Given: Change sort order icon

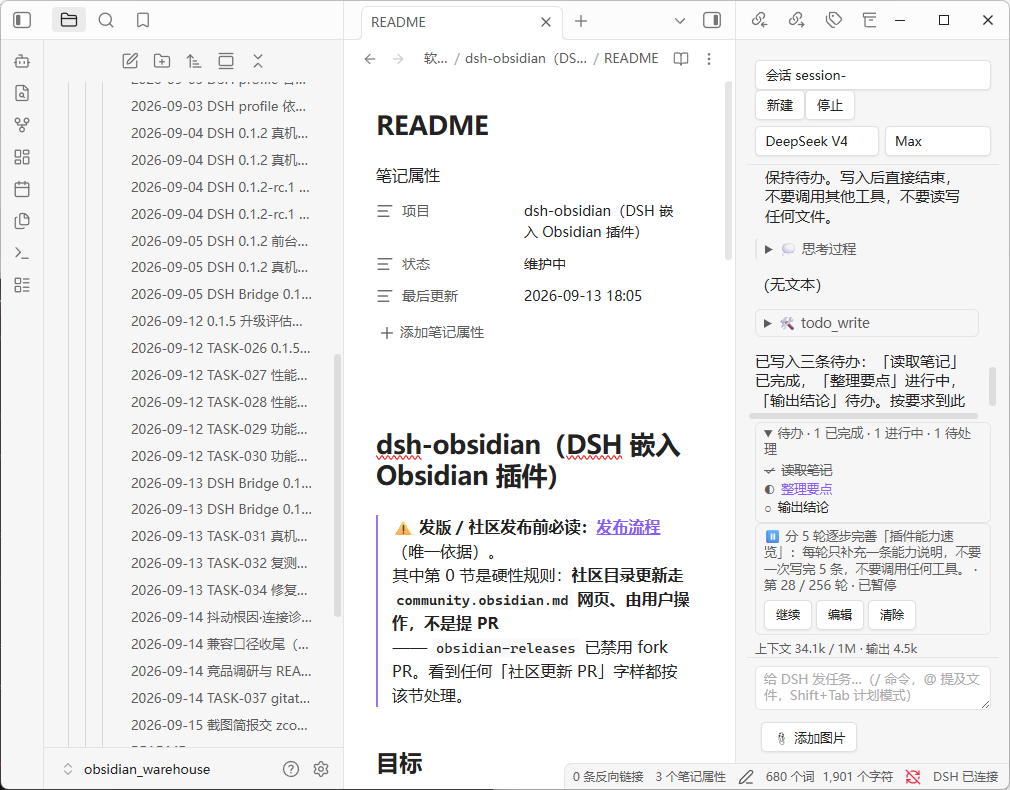Looking at the screenshot, I should 194,61.
